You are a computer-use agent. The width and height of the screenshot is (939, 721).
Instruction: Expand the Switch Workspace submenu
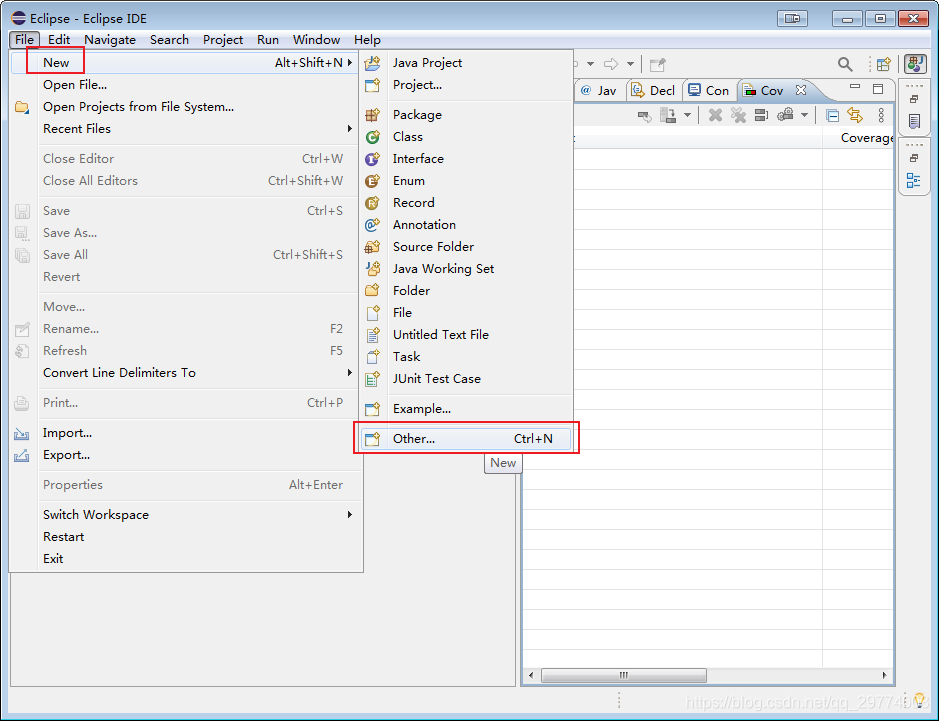tap(185, 514)
